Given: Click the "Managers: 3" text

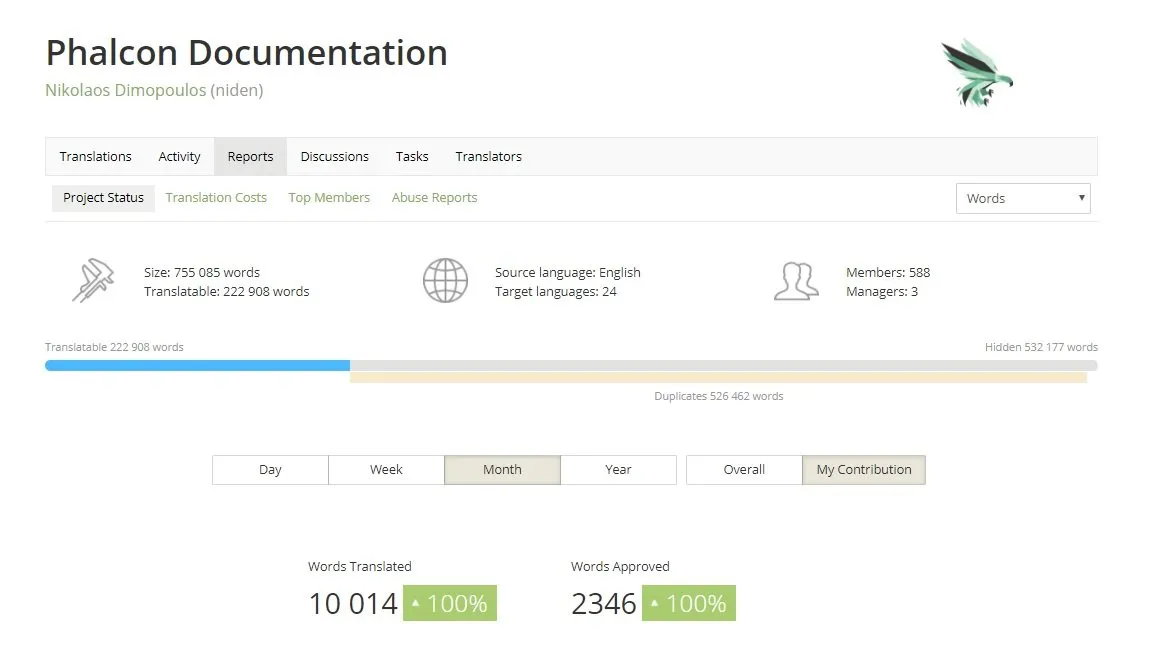Looking at the screenshot, I should tap(882, 292).
